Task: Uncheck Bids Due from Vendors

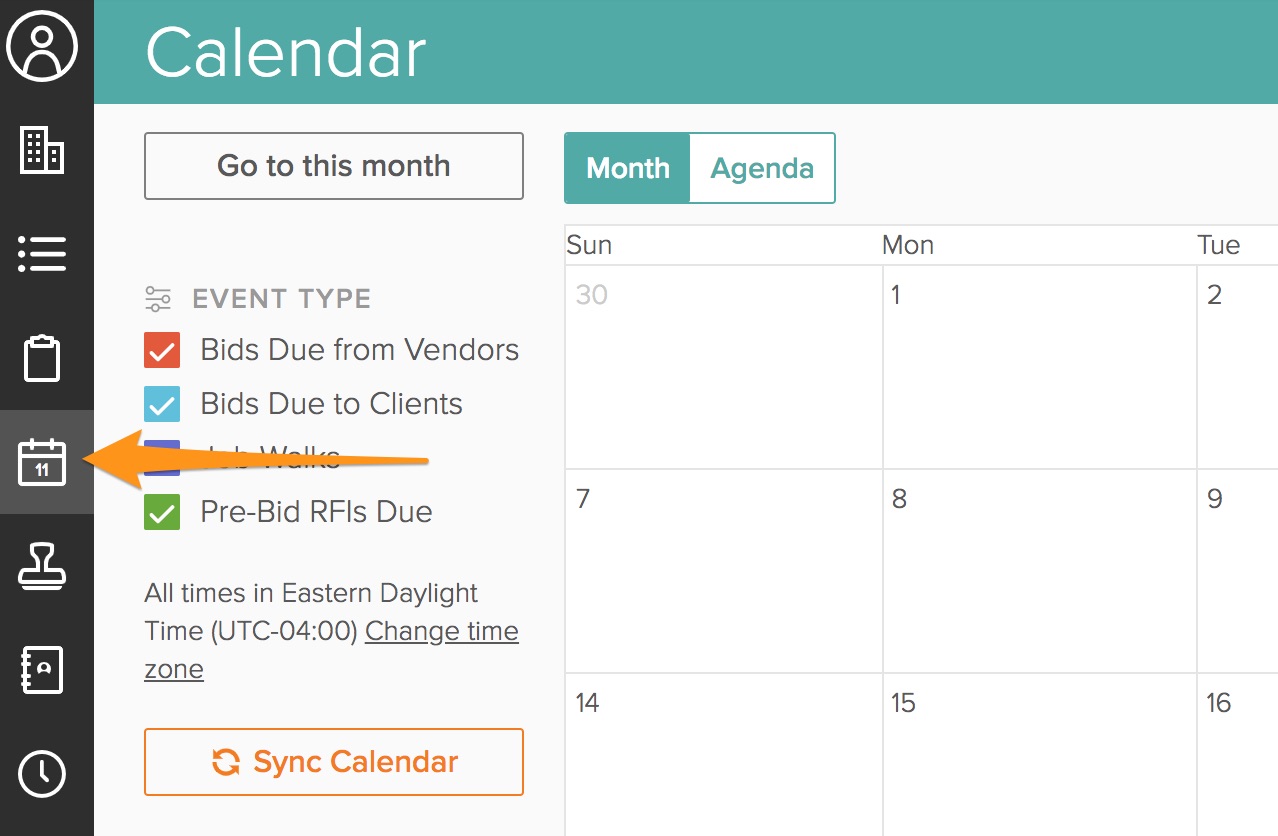Action: click(x=162, y=351)
